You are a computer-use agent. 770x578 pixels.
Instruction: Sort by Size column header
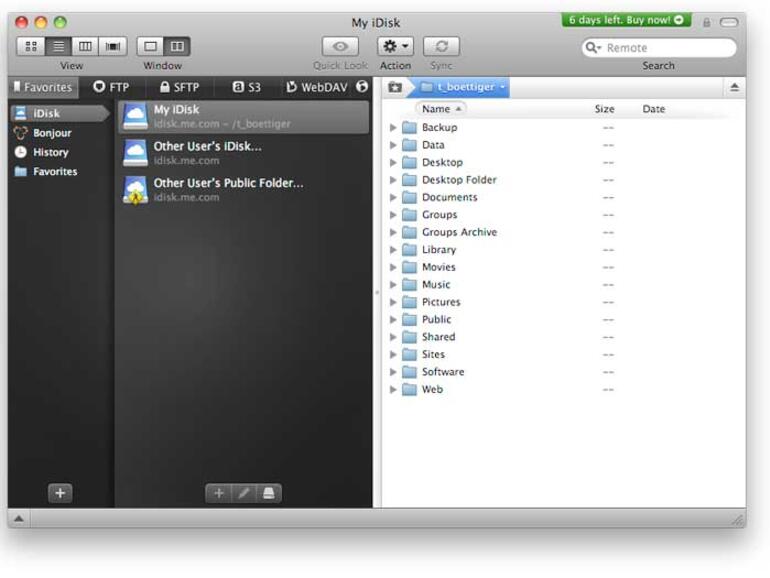(605, 109)
